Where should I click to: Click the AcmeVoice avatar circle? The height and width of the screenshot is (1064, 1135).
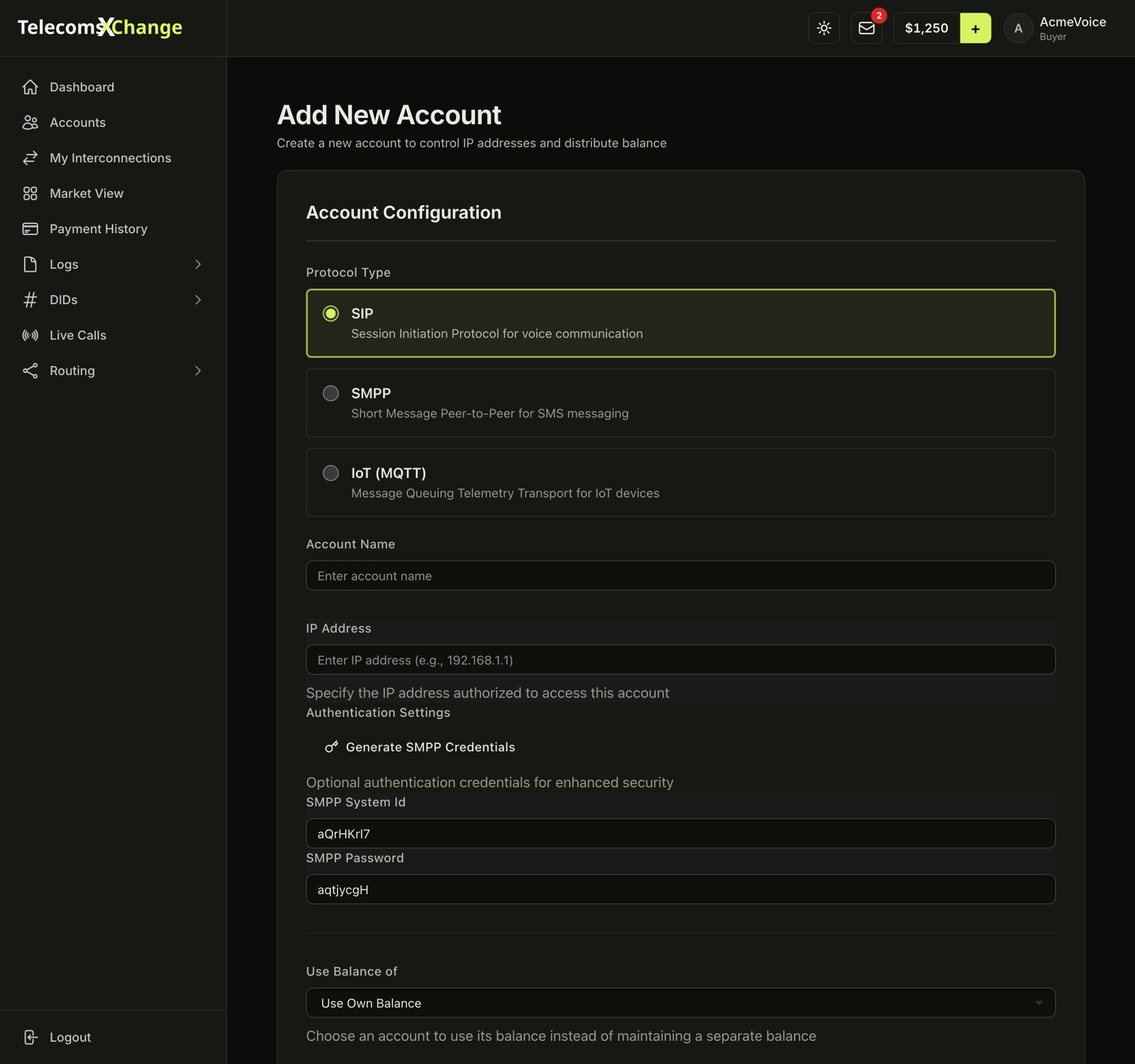click(x=1018, y=28)
